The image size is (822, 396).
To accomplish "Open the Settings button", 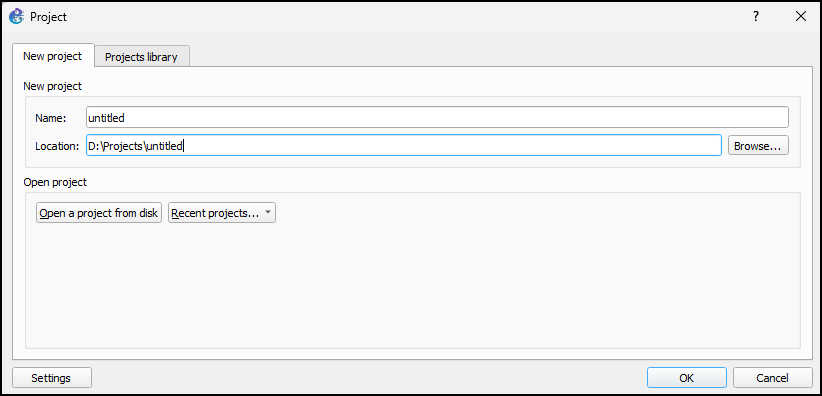I will coord(51,378).
